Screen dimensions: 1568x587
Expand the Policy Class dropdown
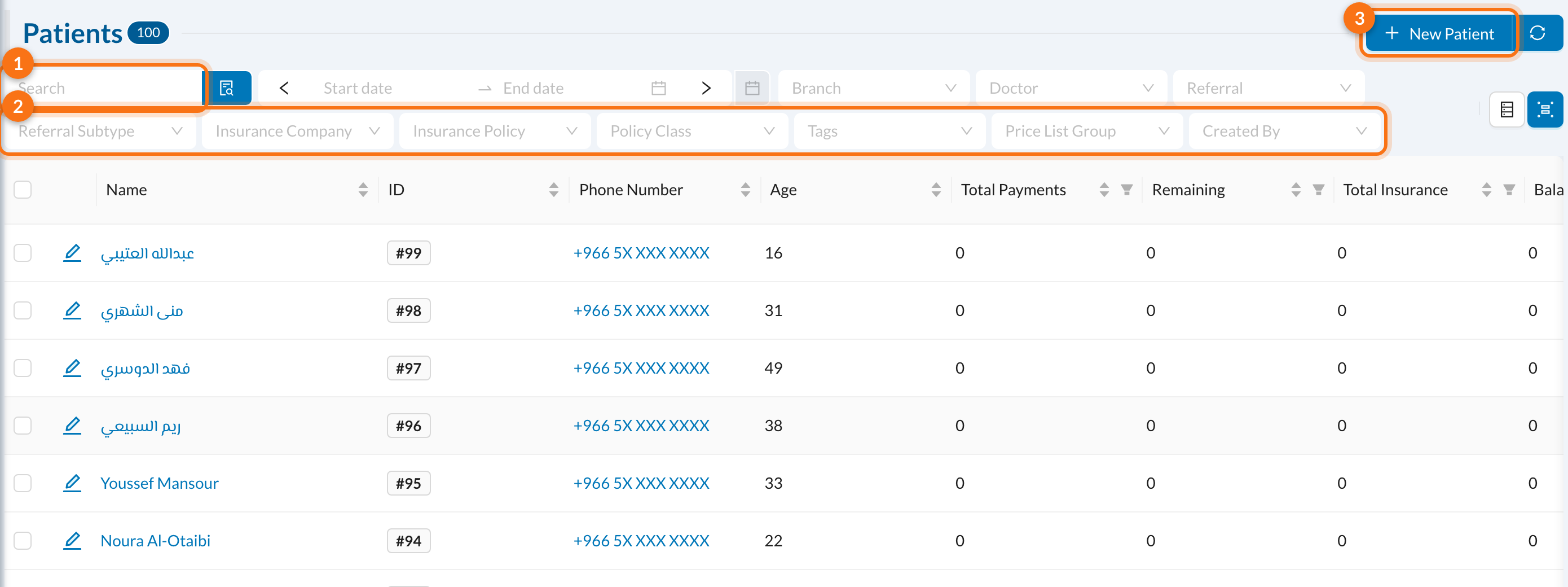coord(692,132)
